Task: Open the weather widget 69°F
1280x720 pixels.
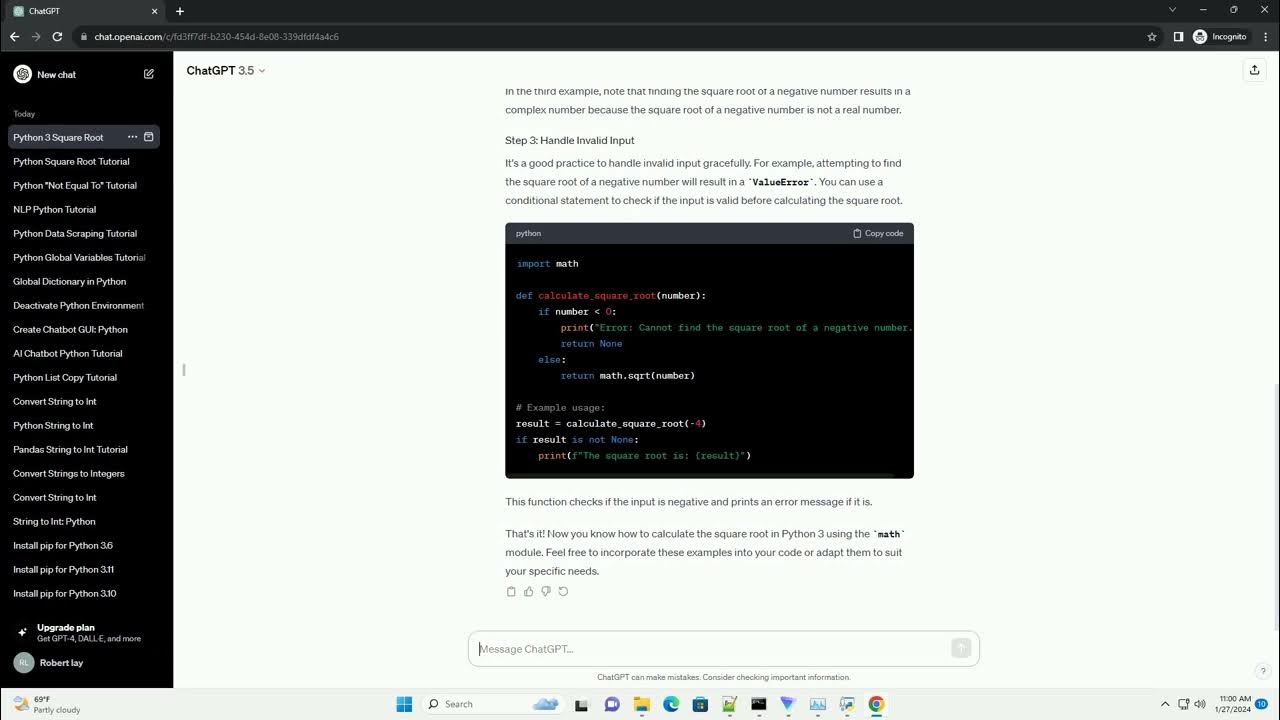Action: point(47,704)
